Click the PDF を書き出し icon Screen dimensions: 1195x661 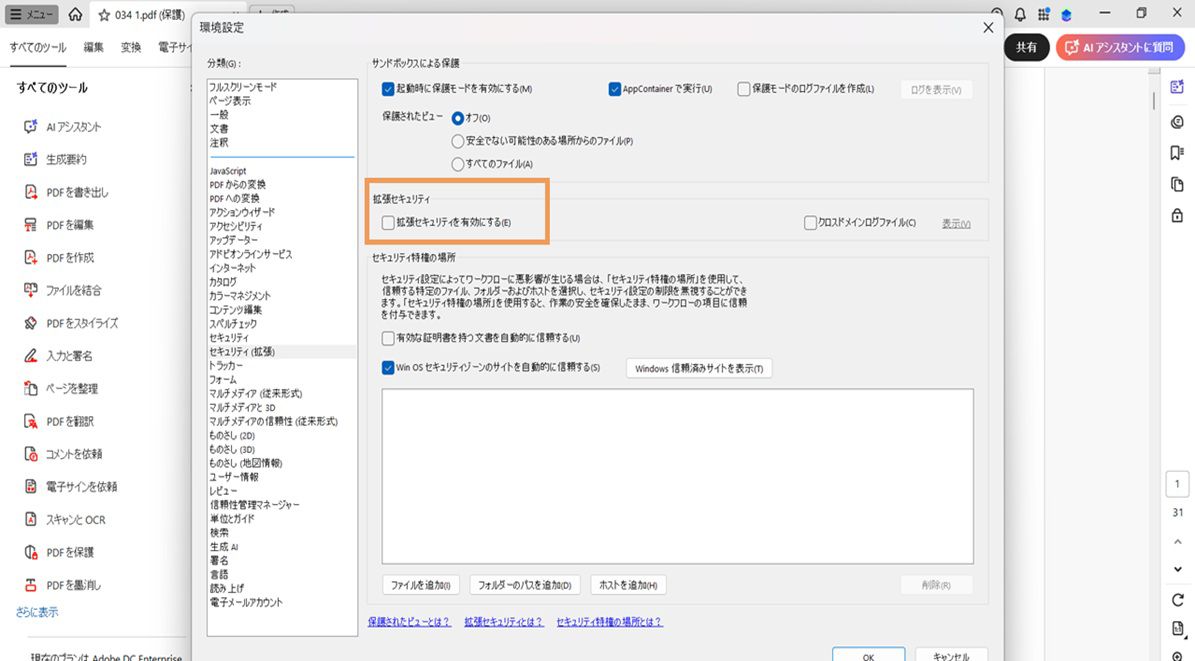(x=30, y=192)
